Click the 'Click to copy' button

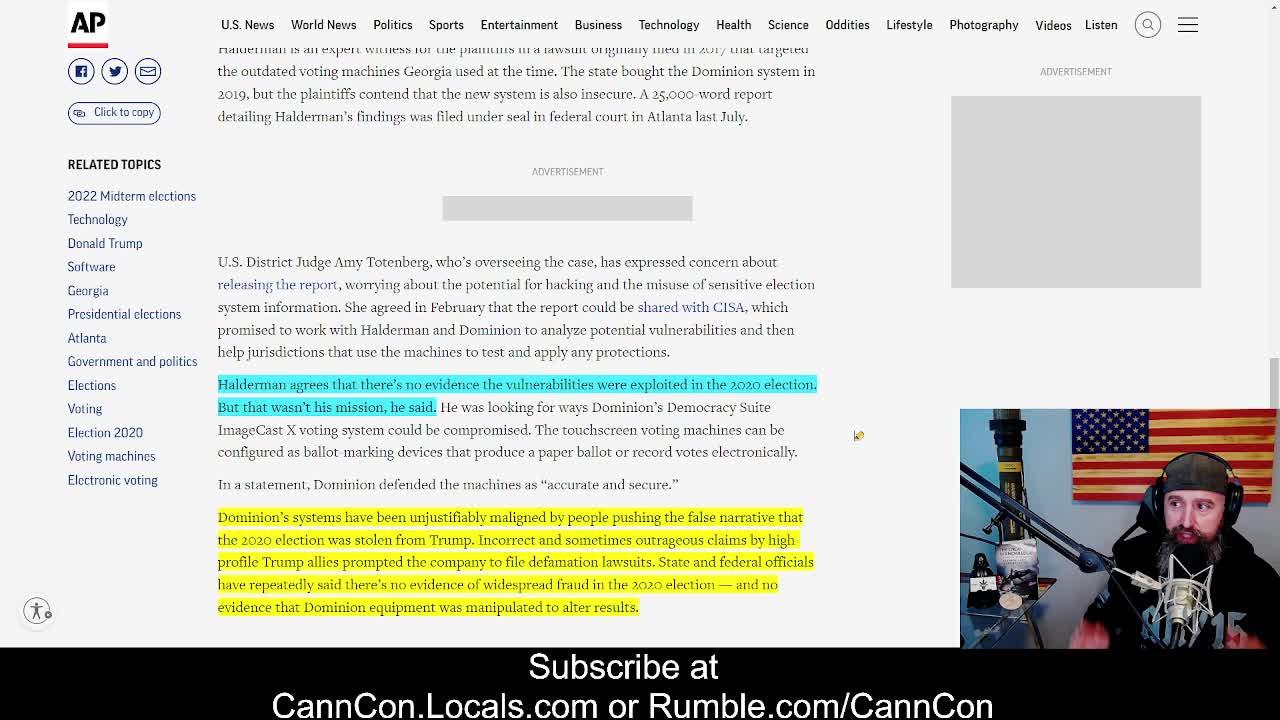click(114, 112)
